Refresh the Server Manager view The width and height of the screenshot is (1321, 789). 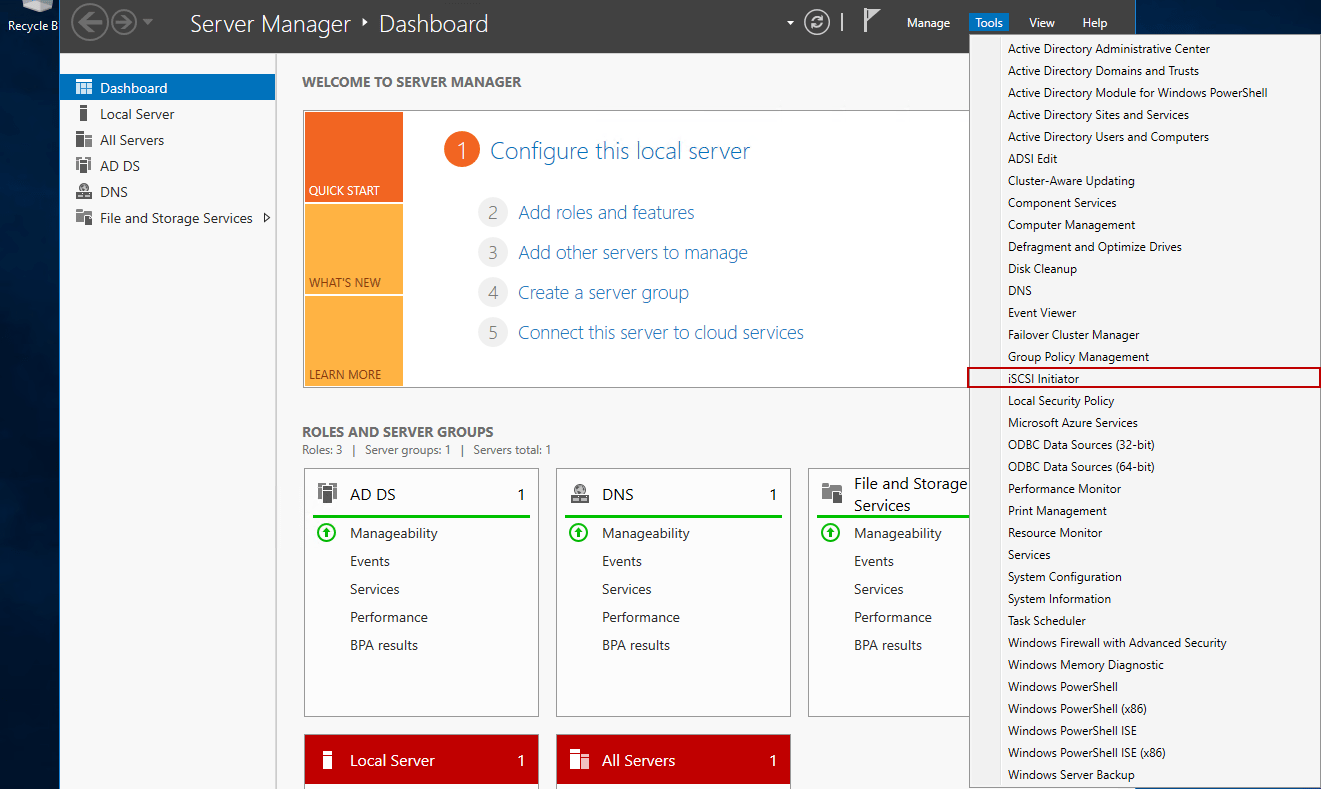817,21
